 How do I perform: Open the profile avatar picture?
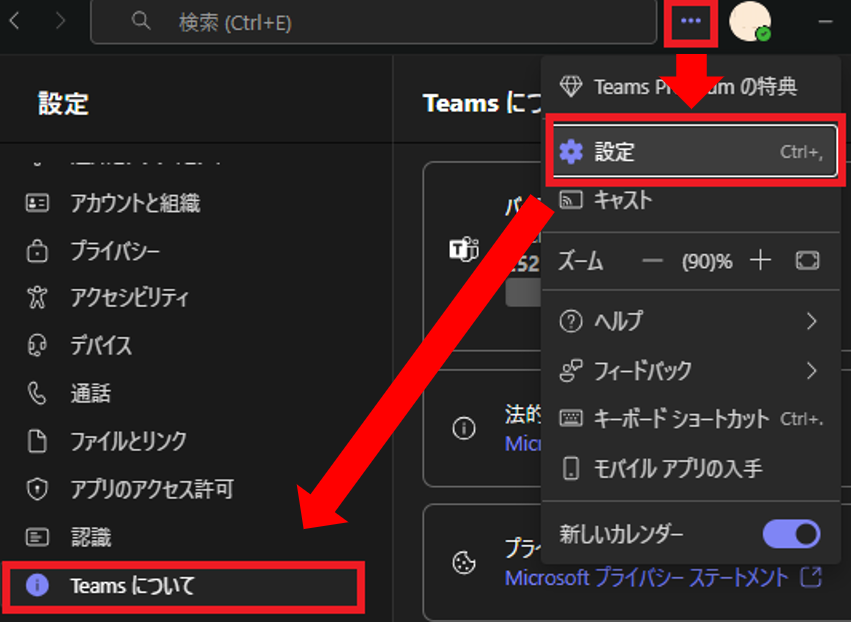(x=749, y=22)
